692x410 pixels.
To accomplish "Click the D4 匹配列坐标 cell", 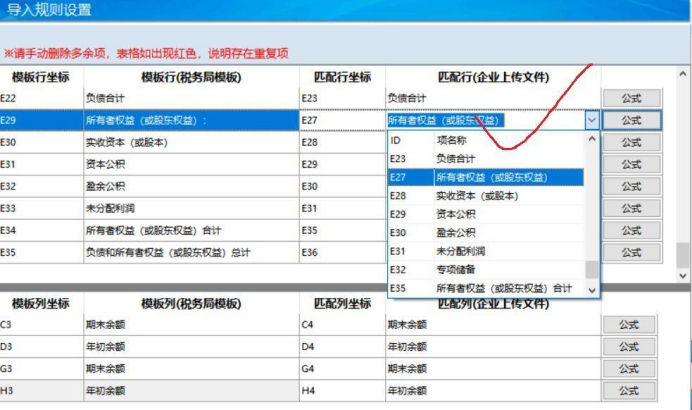I will click(x=340, y=347).
